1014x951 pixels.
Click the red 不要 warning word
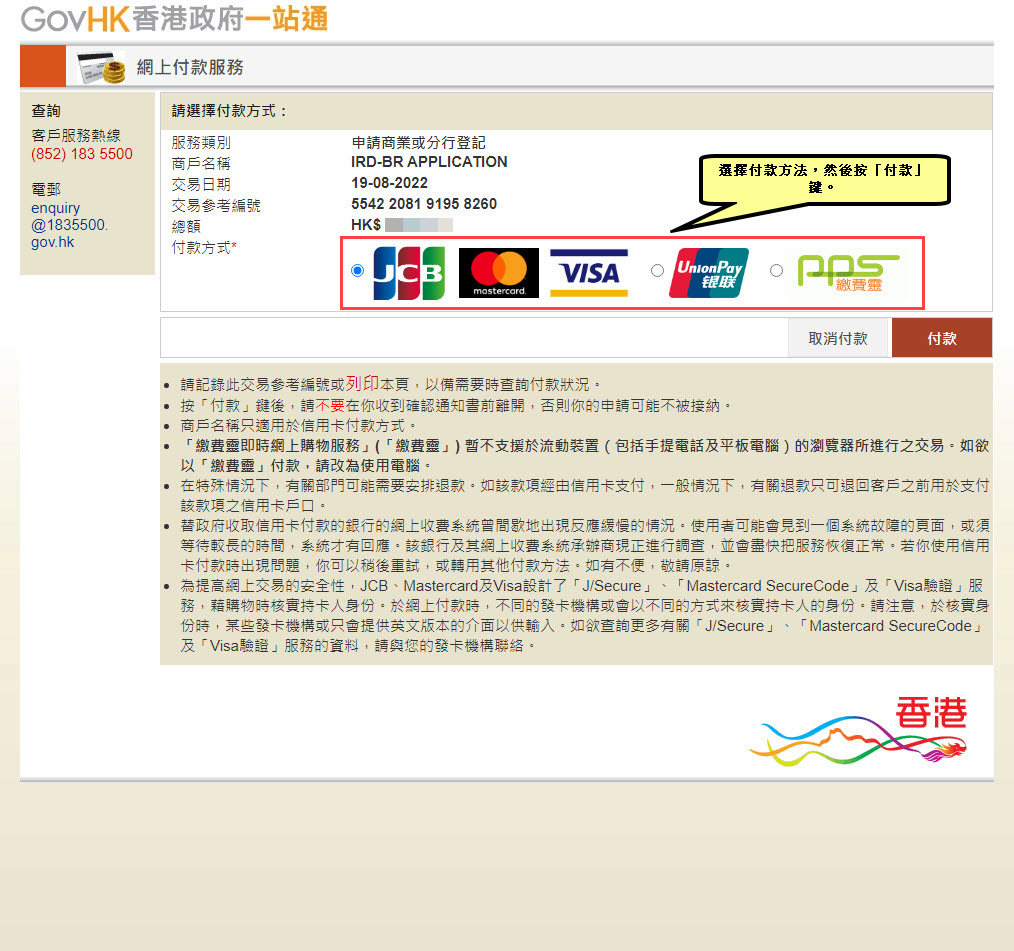coord(330,405)
